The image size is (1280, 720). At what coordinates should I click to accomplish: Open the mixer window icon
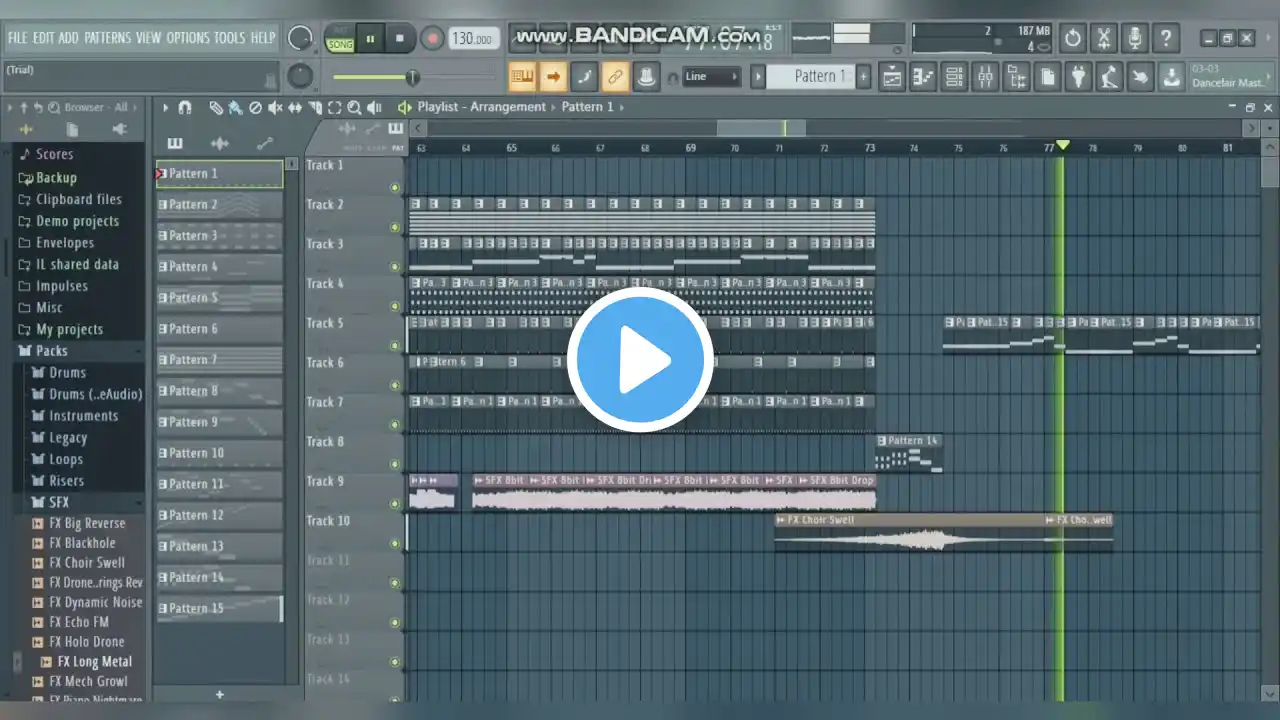(985, 76)
